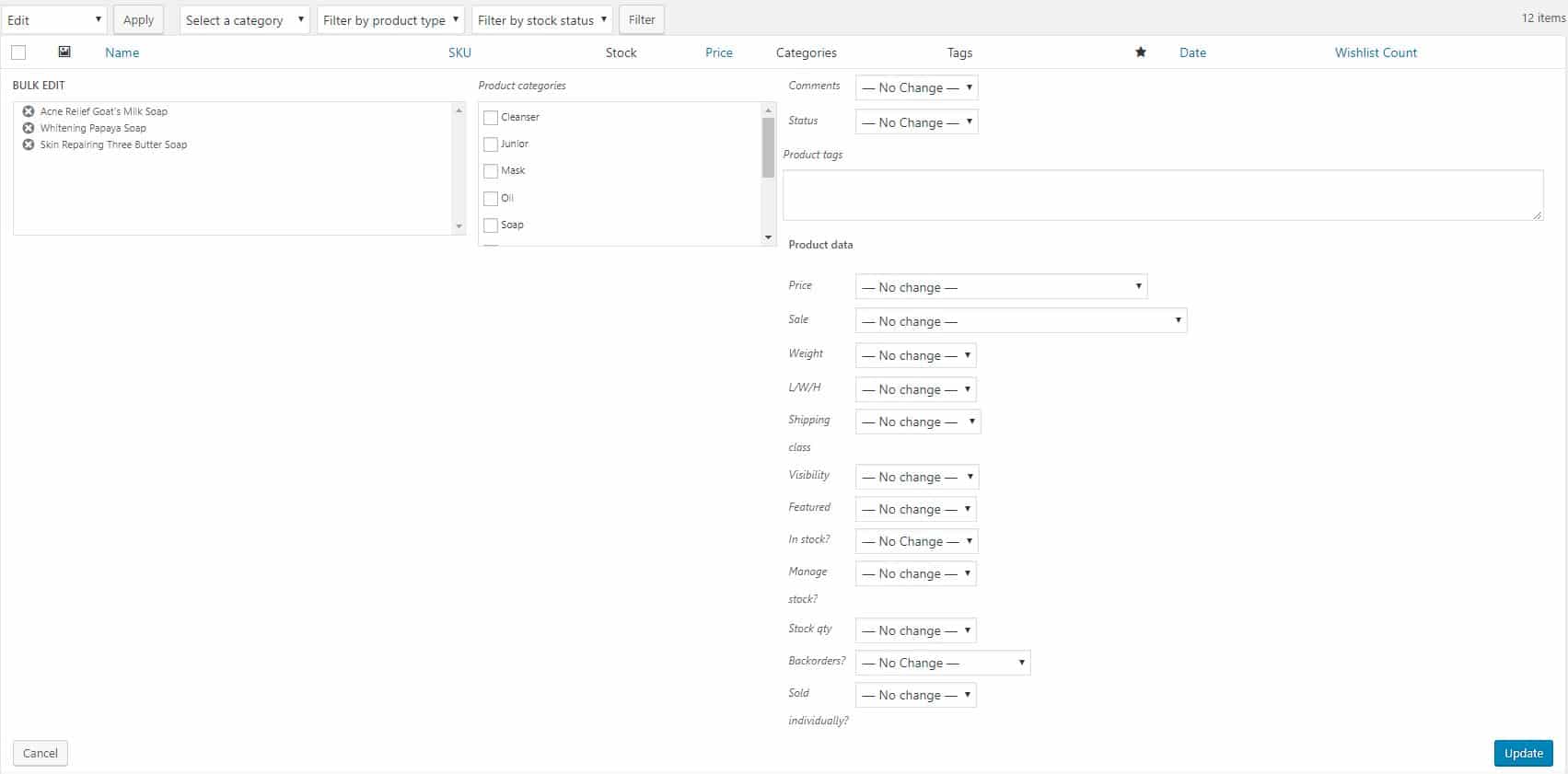Click the Filter button
The height and width of the screenshot is (774, 1568).
(642, 19)
